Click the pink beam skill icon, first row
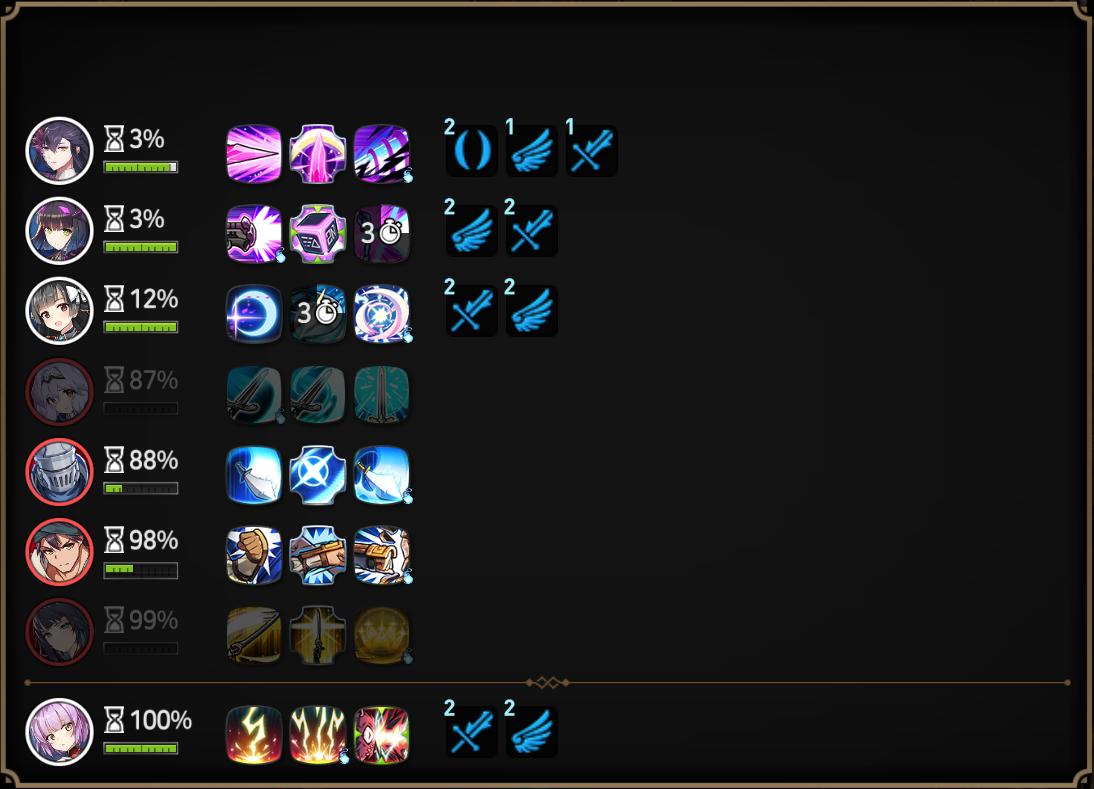This screenshot has height=789, width=1094. [254, 153]
